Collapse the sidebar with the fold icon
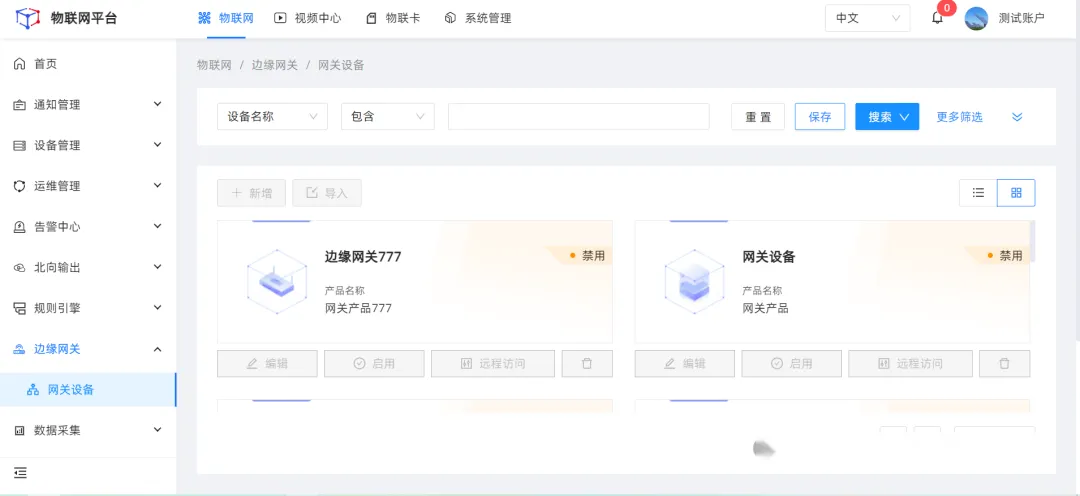Viewport: 1080px width, 496px height. (20, 473)
